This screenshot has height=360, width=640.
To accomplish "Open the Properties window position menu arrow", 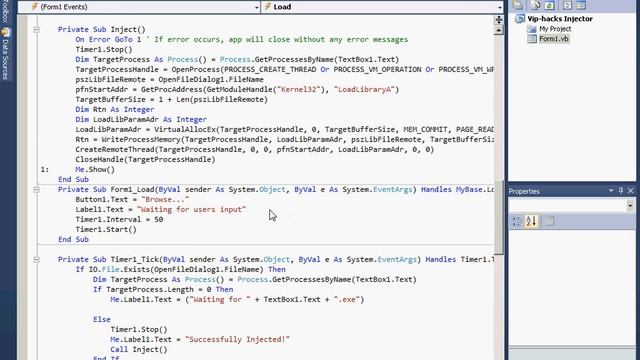I will click(611, 191).
